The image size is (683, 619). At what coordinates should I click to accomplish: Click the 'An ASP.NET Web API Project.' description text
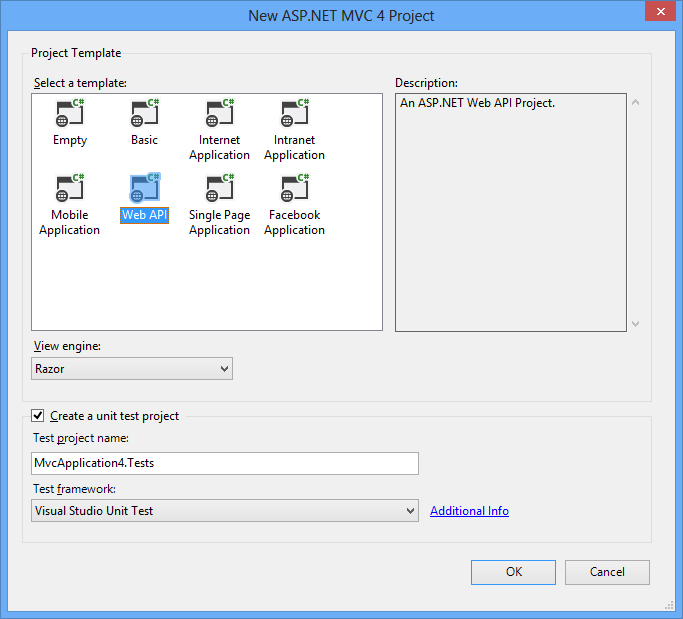477,103
